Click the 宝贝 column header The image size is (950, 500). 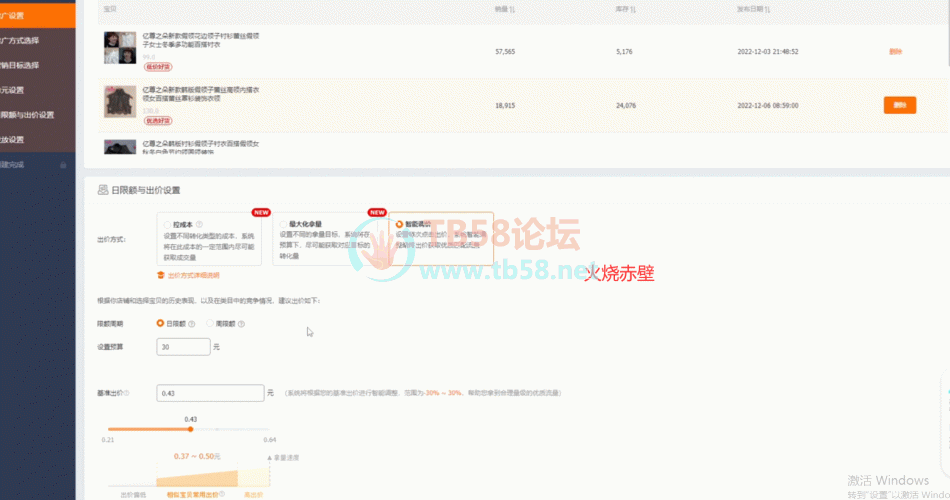pyautogui.click(x=110, y=9)
